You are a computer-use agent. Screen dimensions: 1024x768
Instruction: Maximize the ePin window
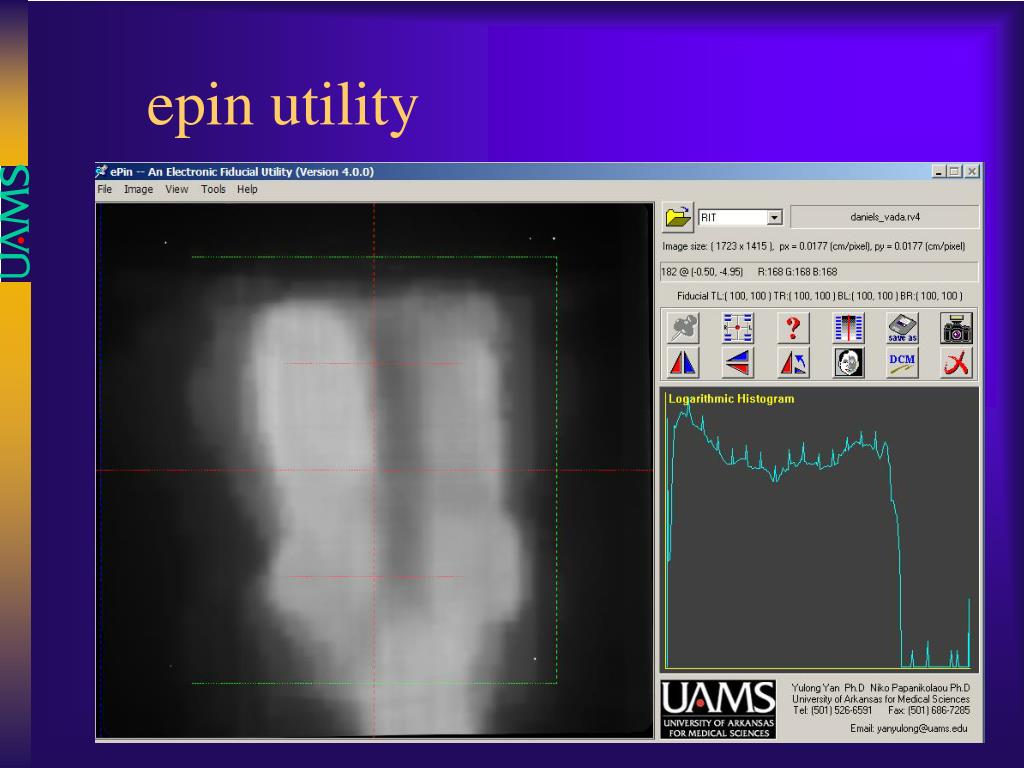[x=955, y=171]
